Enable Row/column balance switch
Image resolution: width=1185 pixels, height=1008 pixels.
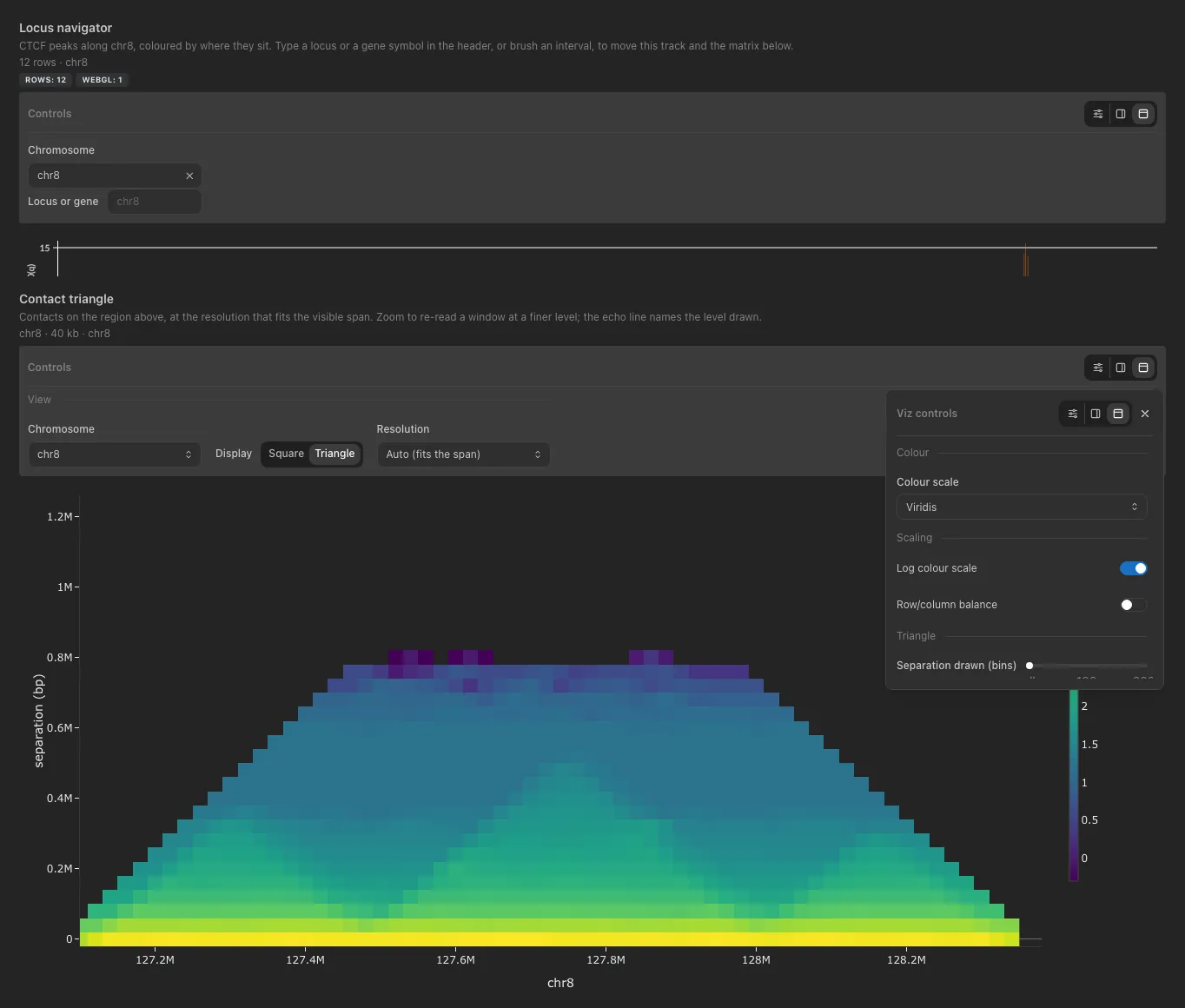[x=1134, y=605]
